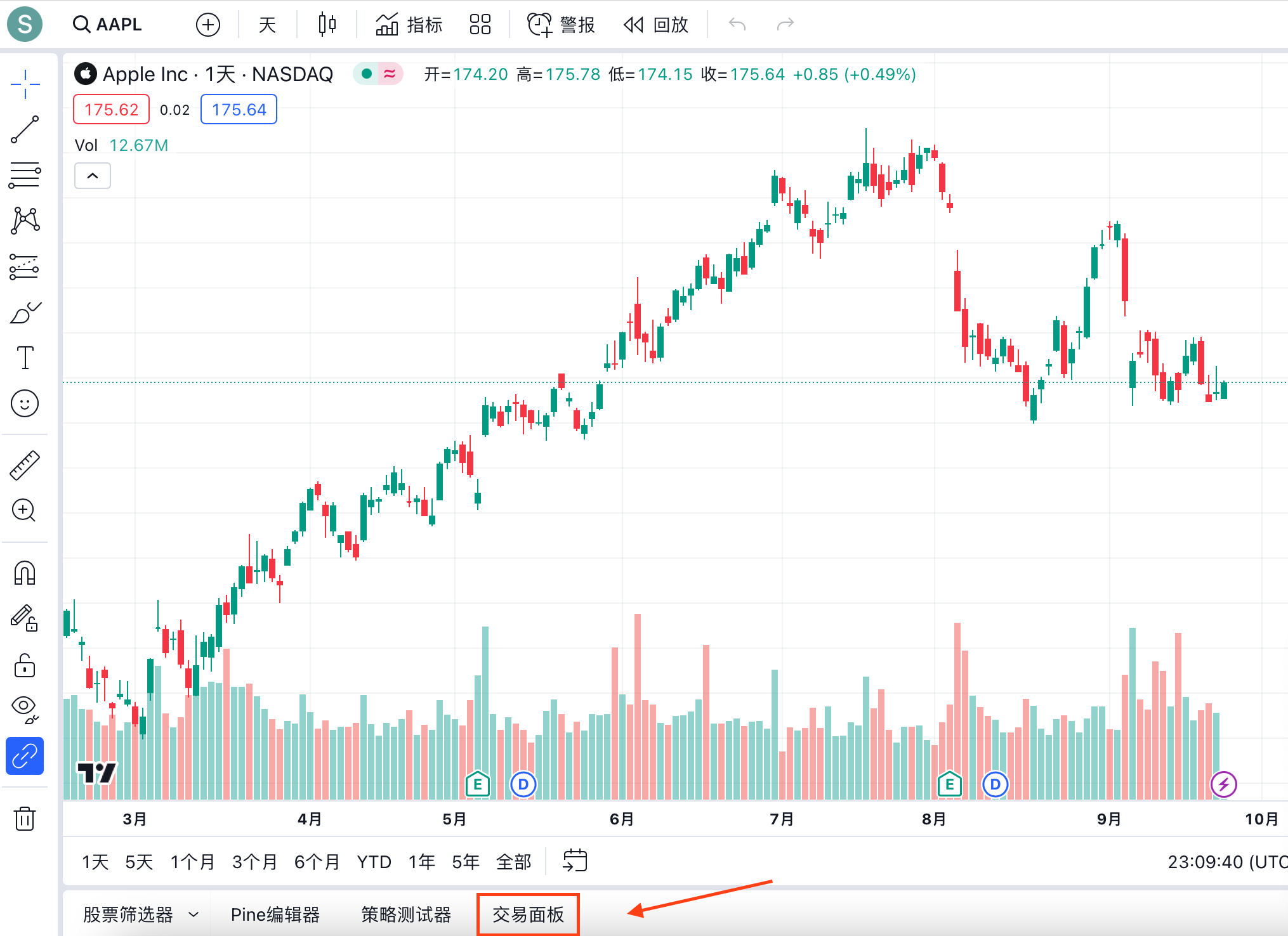Click the blue buy price 175.64
The width and height of the screenshot is (1288, 936).
tap(239, 109)
